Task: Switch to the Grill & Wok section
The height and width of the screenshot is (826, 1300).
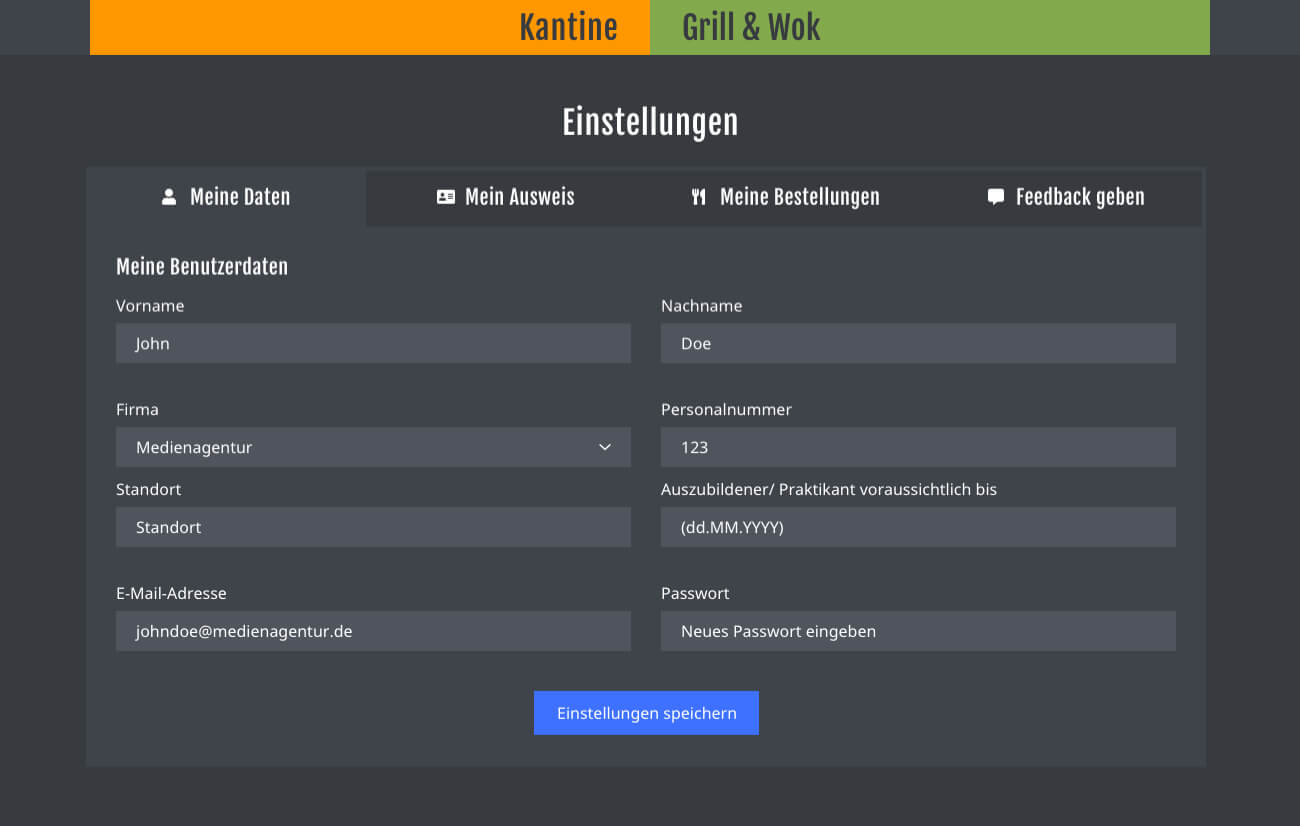Action: coord(750,27)
